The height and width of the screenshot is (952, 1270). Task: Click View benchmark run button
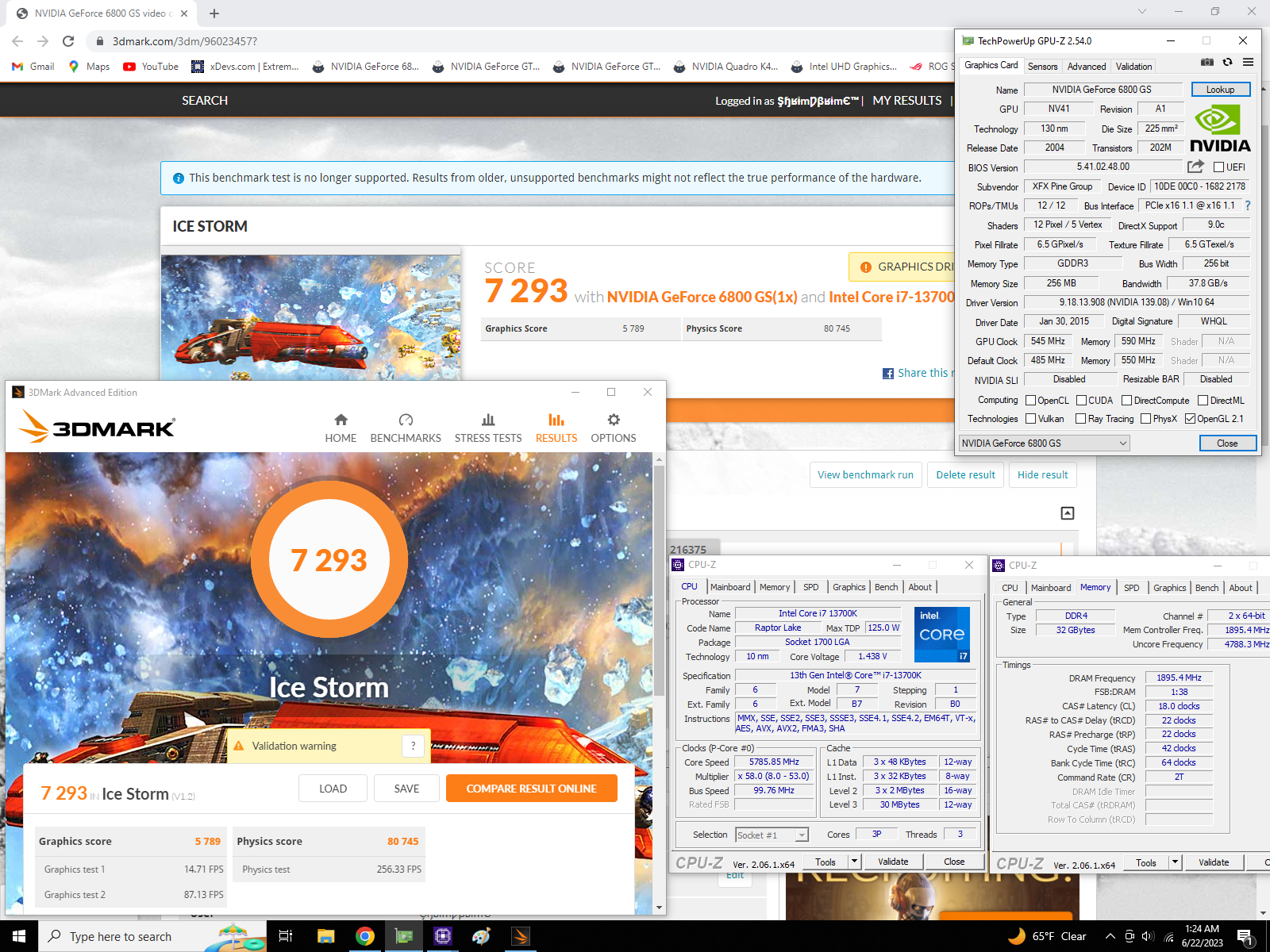[865, 475]
